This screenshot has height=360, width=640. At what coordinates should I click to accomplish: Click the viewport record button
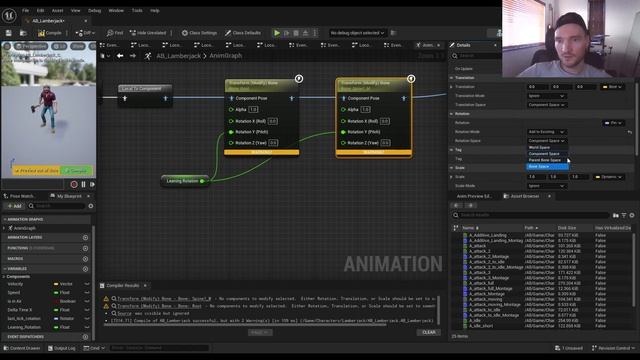coord(74,184)
